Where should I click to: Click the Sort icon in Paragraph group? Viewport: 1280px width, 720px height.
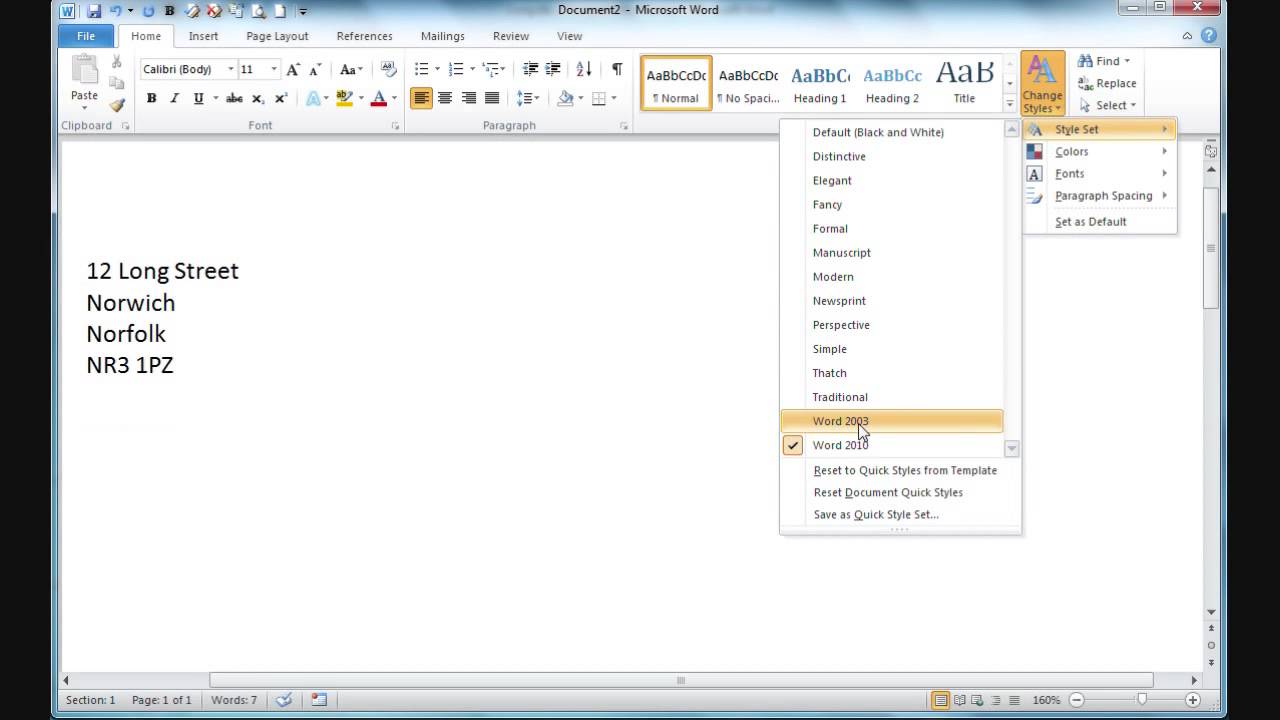(x=585, y=69)
